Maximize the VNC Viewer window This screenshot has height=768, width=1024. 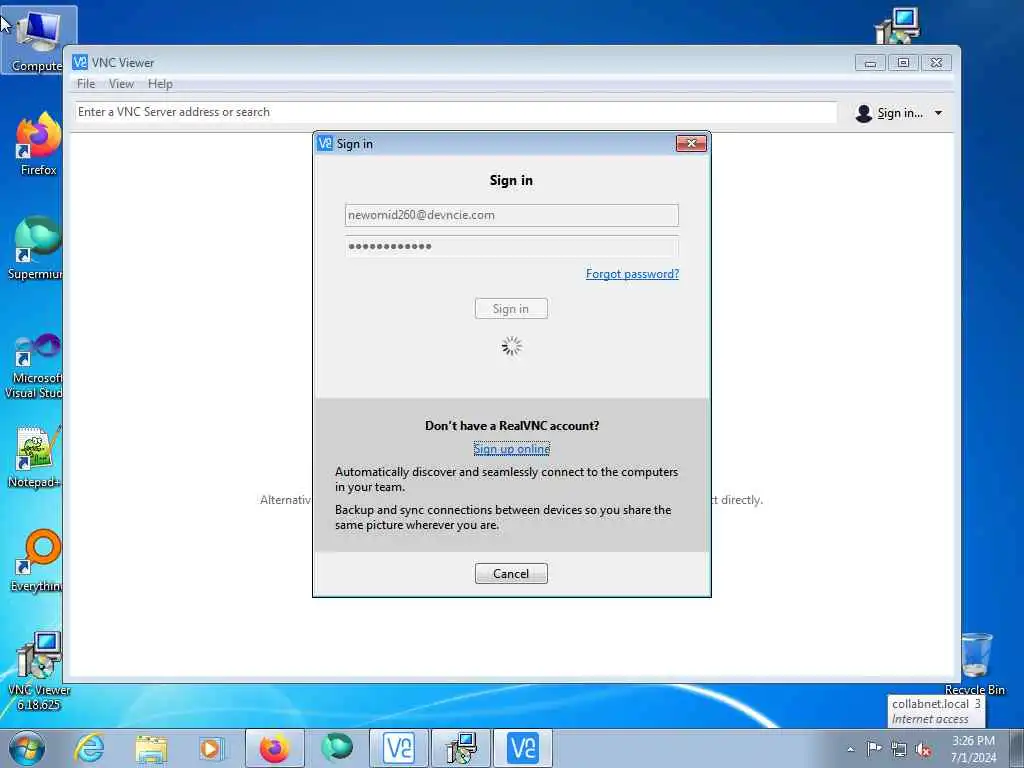pos(903,63)
